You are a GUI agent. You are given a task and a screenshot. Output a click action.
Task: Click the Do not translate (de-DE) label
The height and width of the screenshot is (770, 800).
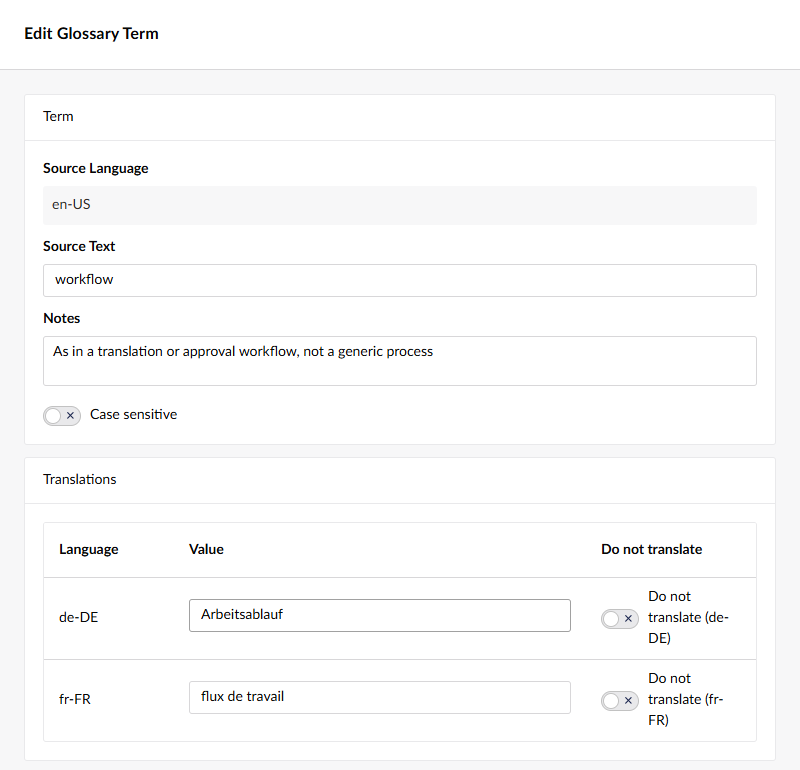pyautogui.click(x=688, y=617)
